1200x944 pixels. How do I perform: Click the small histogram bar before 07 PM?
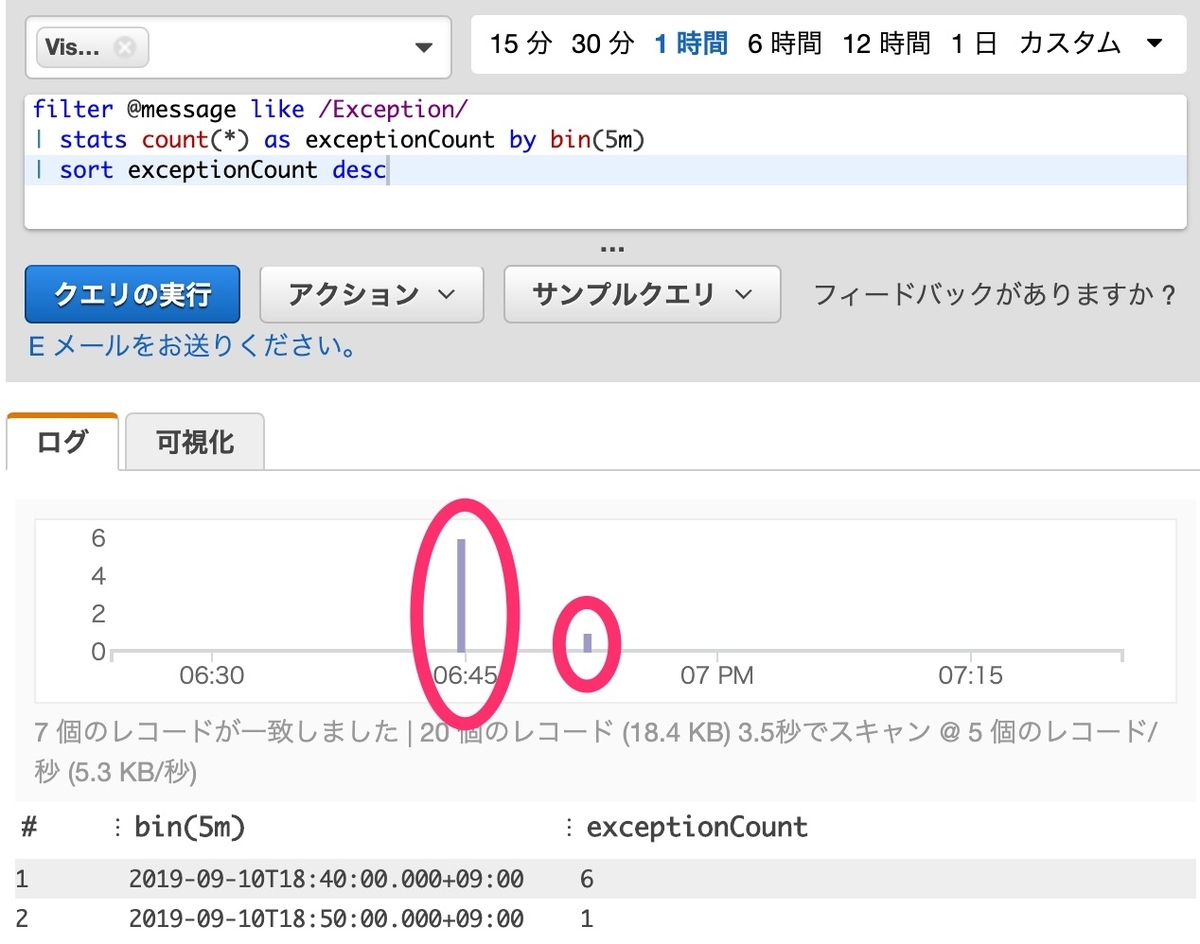point(588,642)
